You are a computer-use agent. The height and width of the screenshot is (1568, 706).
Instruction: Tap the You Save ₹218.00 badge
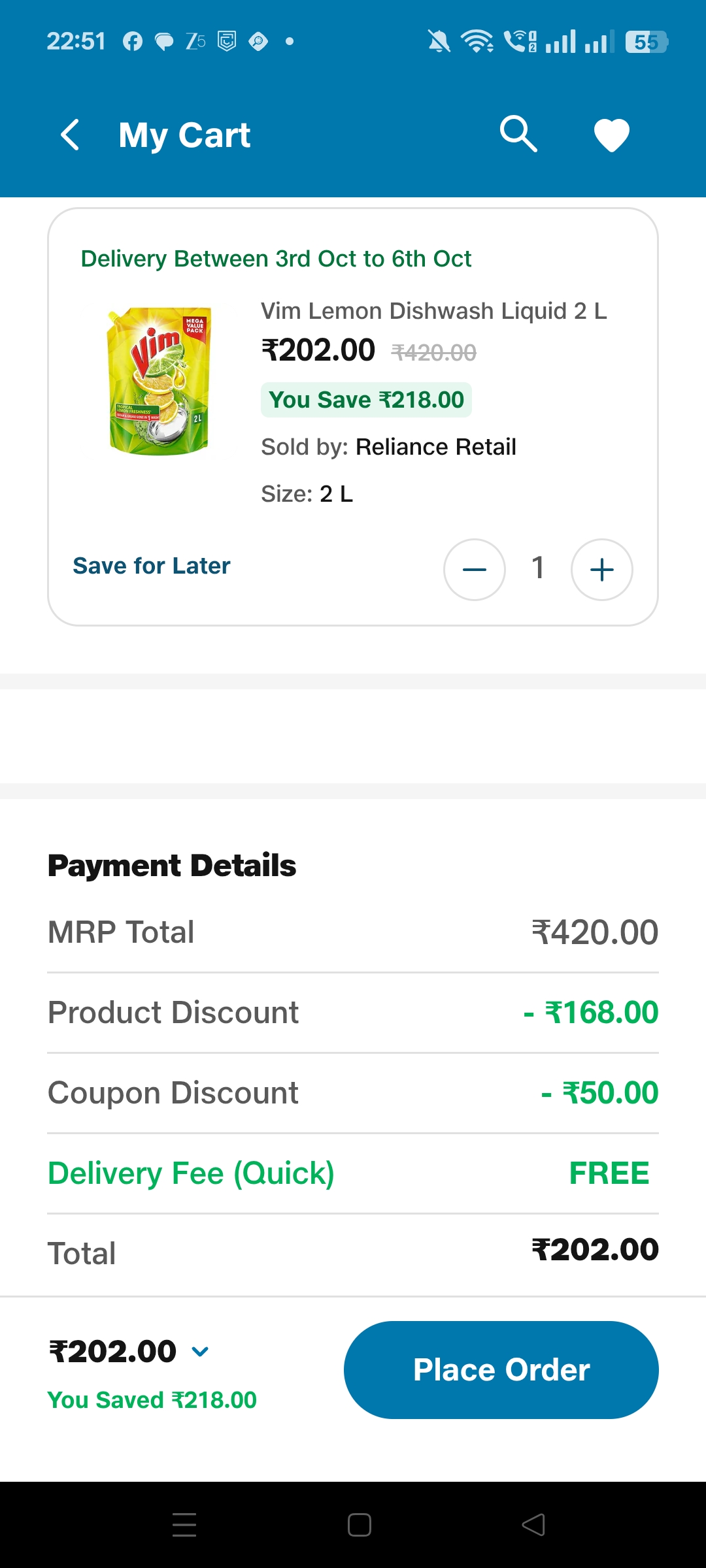click(366, 400)
